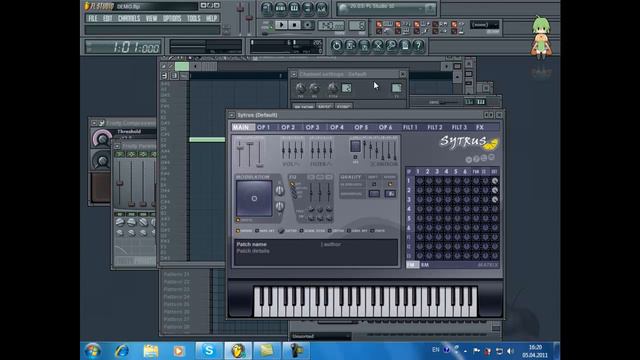Toggle the right checkbox in Sytrus Quality section

tap(390, 184)
